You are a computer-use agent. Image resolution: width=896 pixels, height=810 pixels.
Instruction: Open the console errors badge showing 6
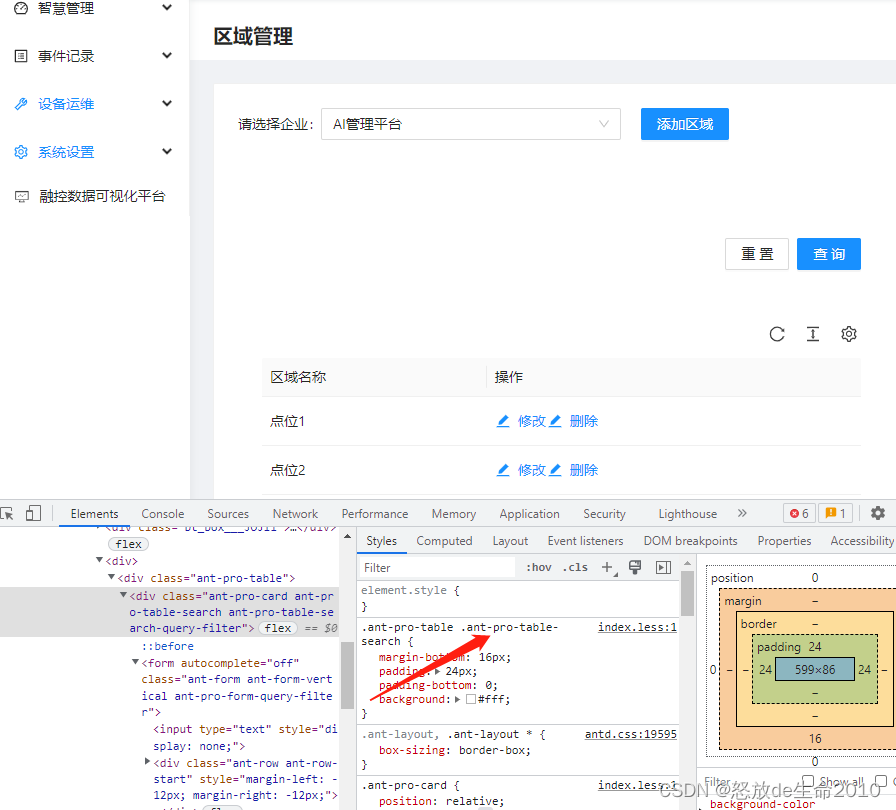(x=798, y=512)
